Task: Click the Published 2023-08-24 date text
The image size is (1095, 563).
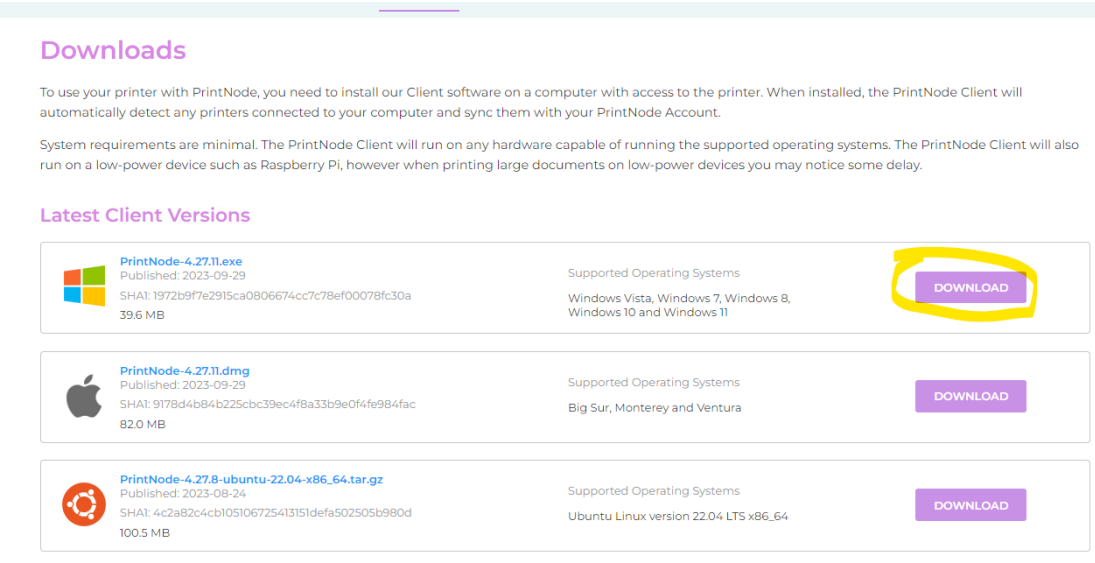Action: 182,493
